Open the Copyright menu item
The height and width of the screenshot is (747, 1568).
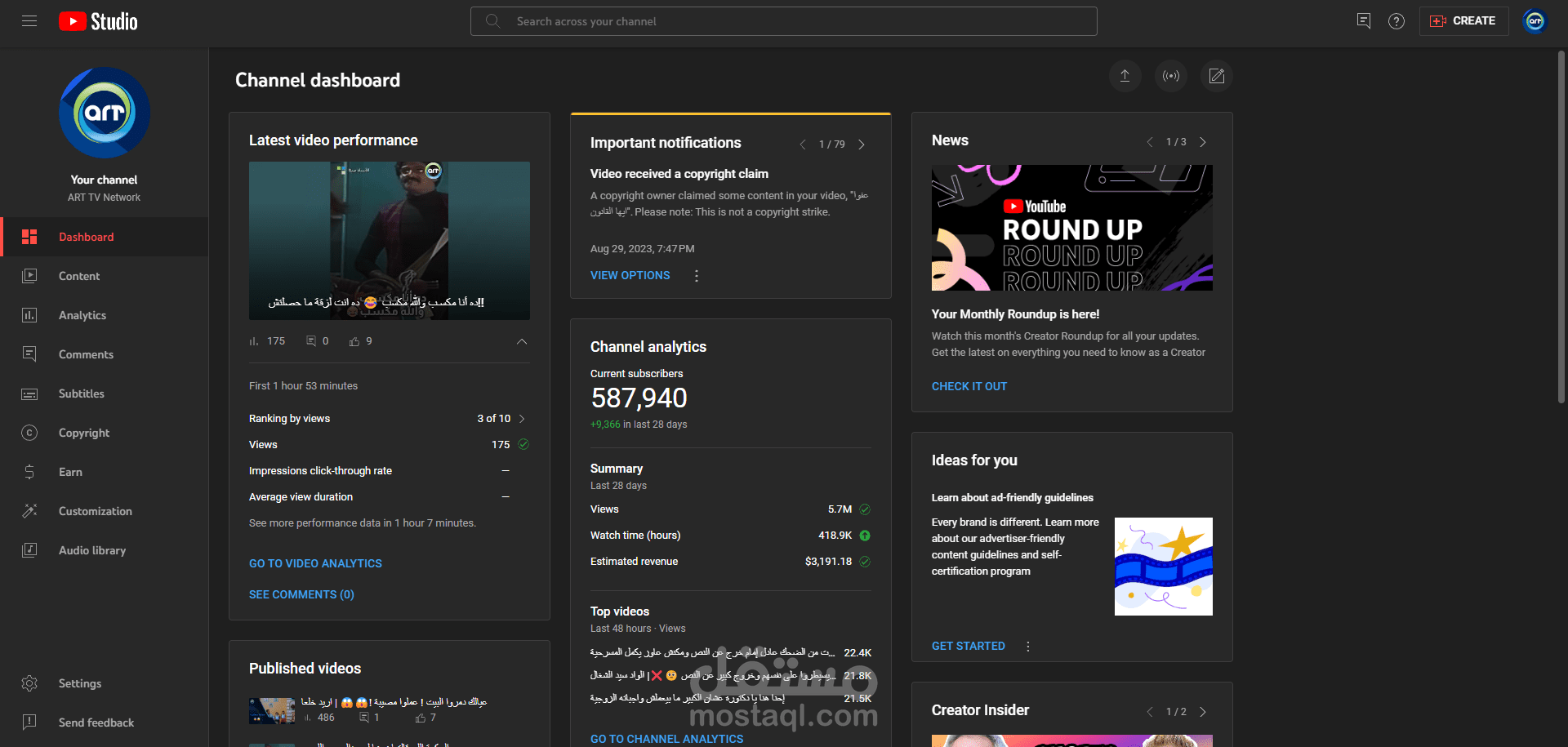pyautogui.click(x=105, y=433)
